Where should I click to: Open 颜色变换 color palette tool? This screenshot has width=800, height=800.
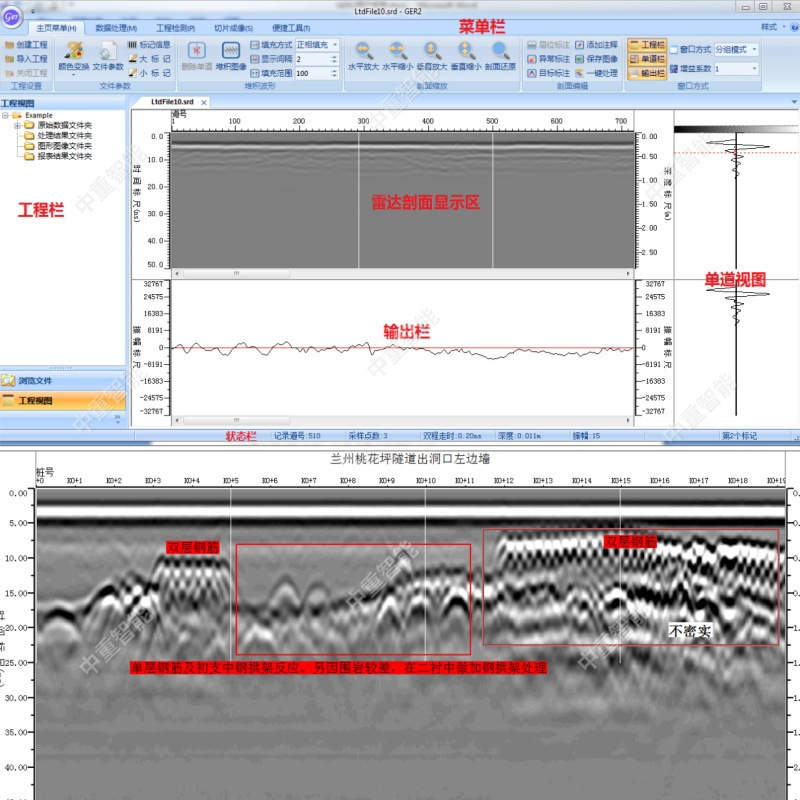(x=73, y=51)
